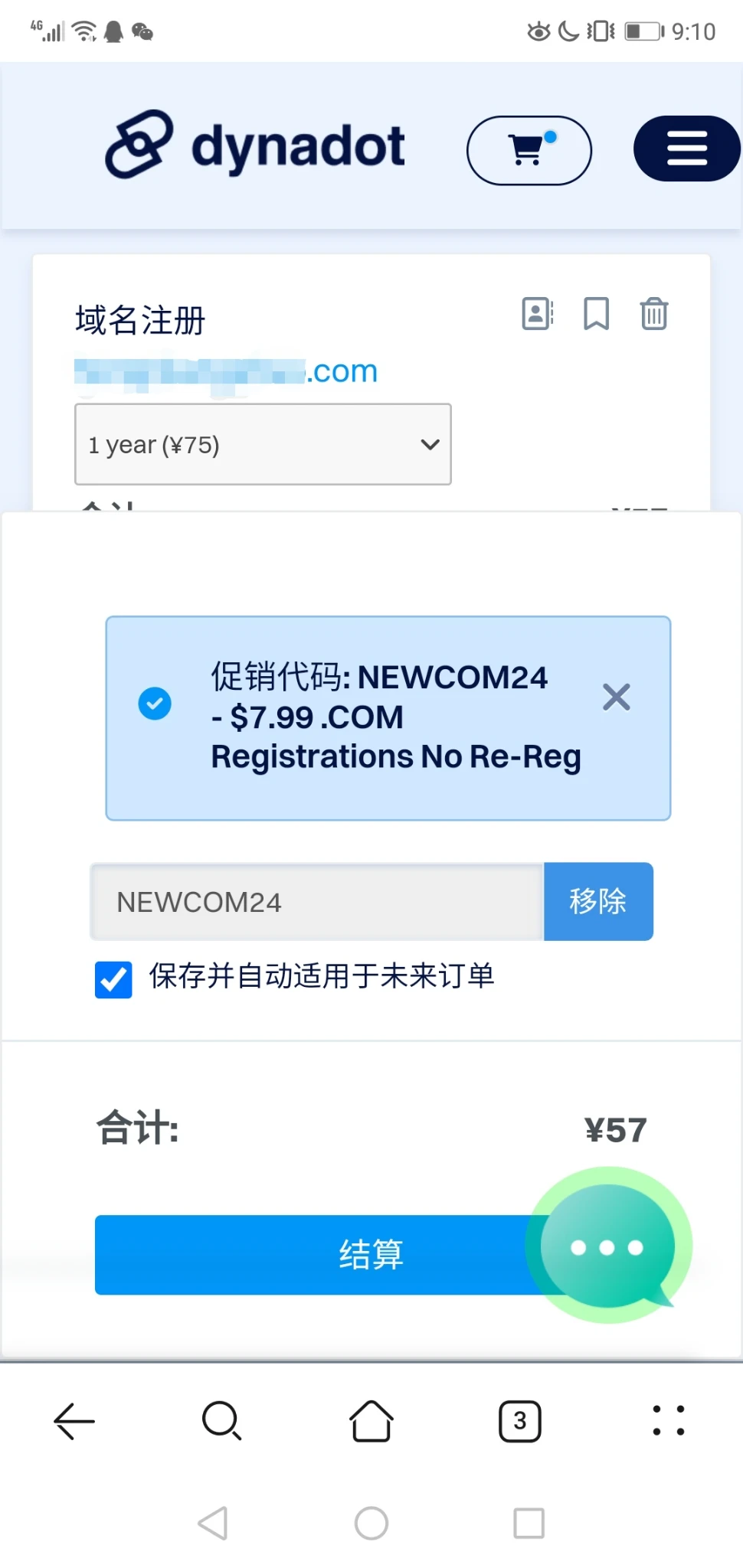Open the green live chat bubble

click(608, 1245)
